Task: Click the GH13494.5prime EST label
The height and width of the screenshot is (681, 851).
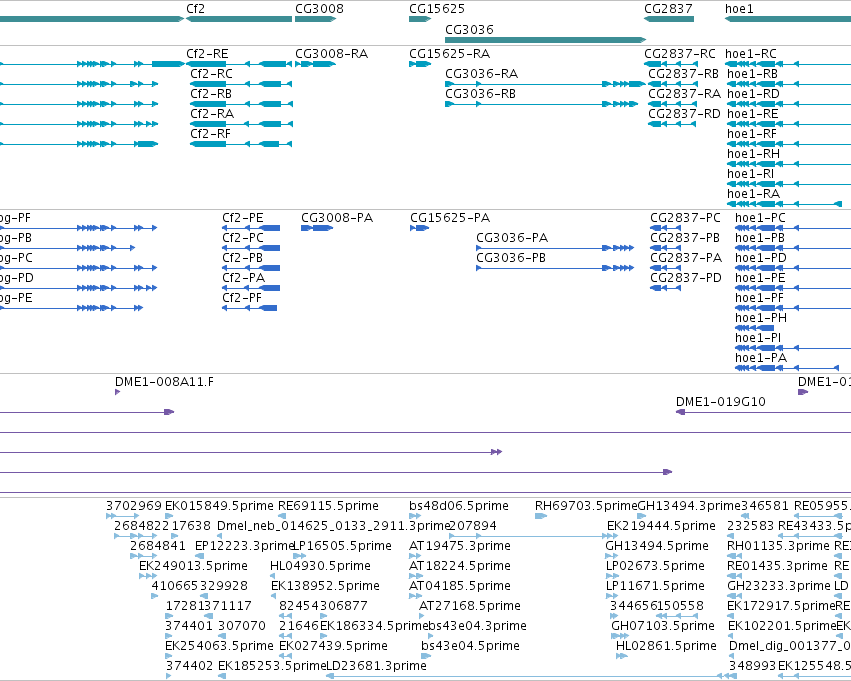Action: (657, 546)
